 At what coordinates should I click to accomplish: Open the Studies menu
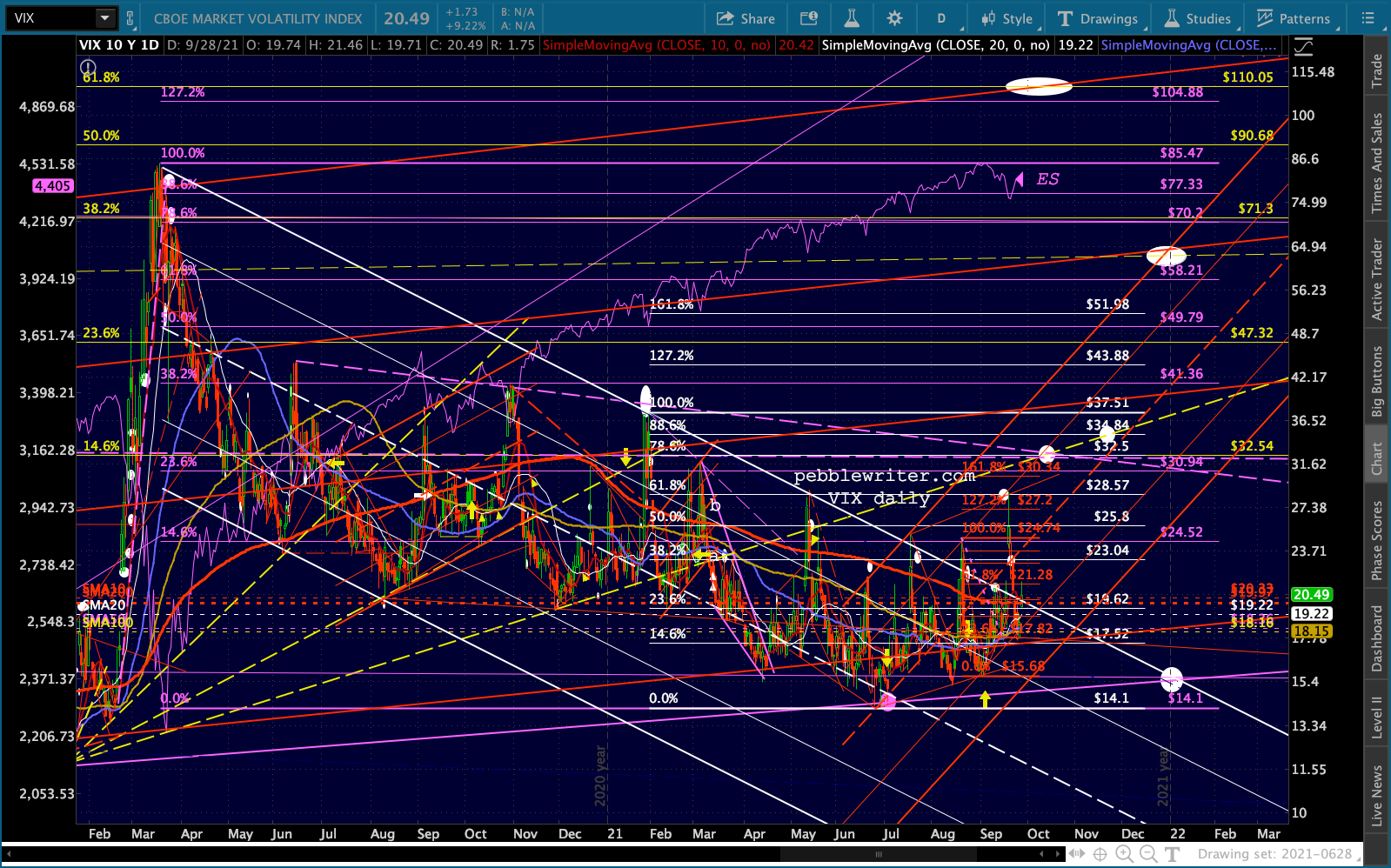1198,18
